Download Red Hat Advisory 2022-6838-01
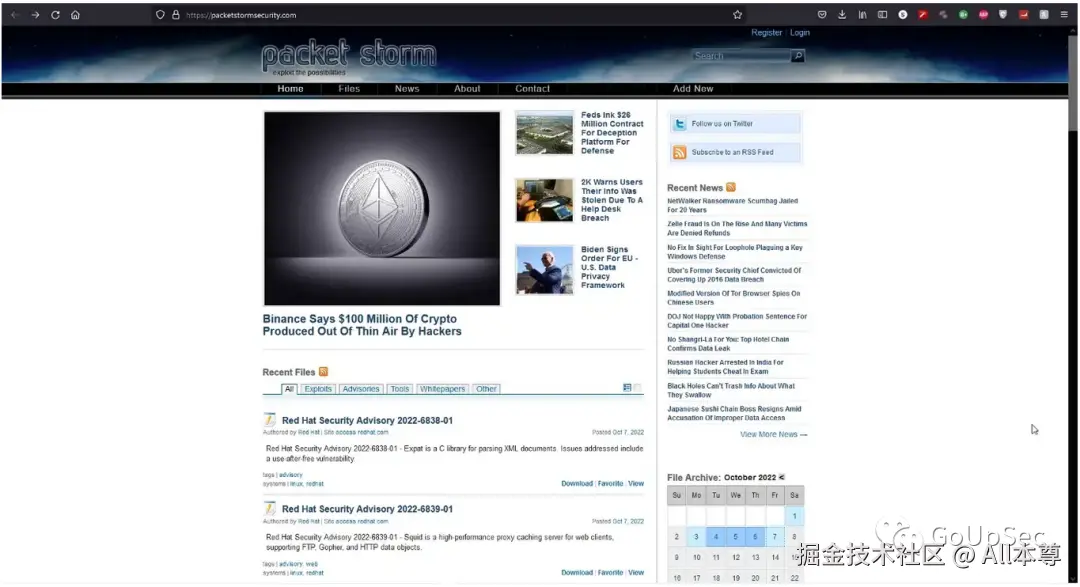Screen dimensions: 1080x587 577,484
